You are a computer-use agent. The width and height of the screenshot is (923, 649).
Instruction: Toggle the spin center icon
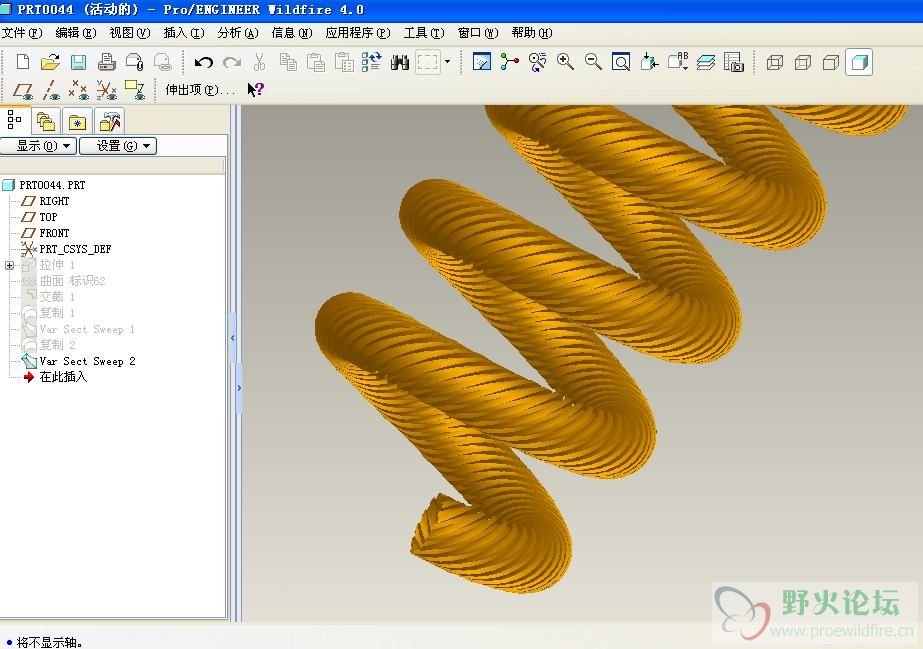[510, 62]
